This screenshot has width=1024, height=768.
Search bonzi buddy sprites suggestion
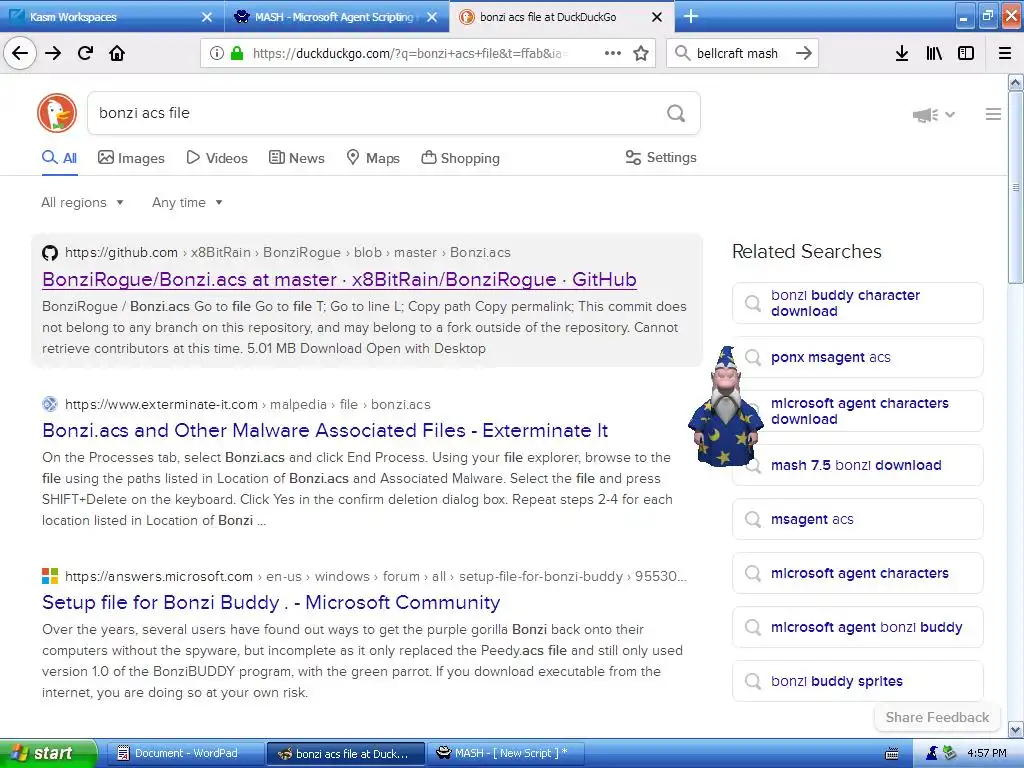[x=857, y=681]
